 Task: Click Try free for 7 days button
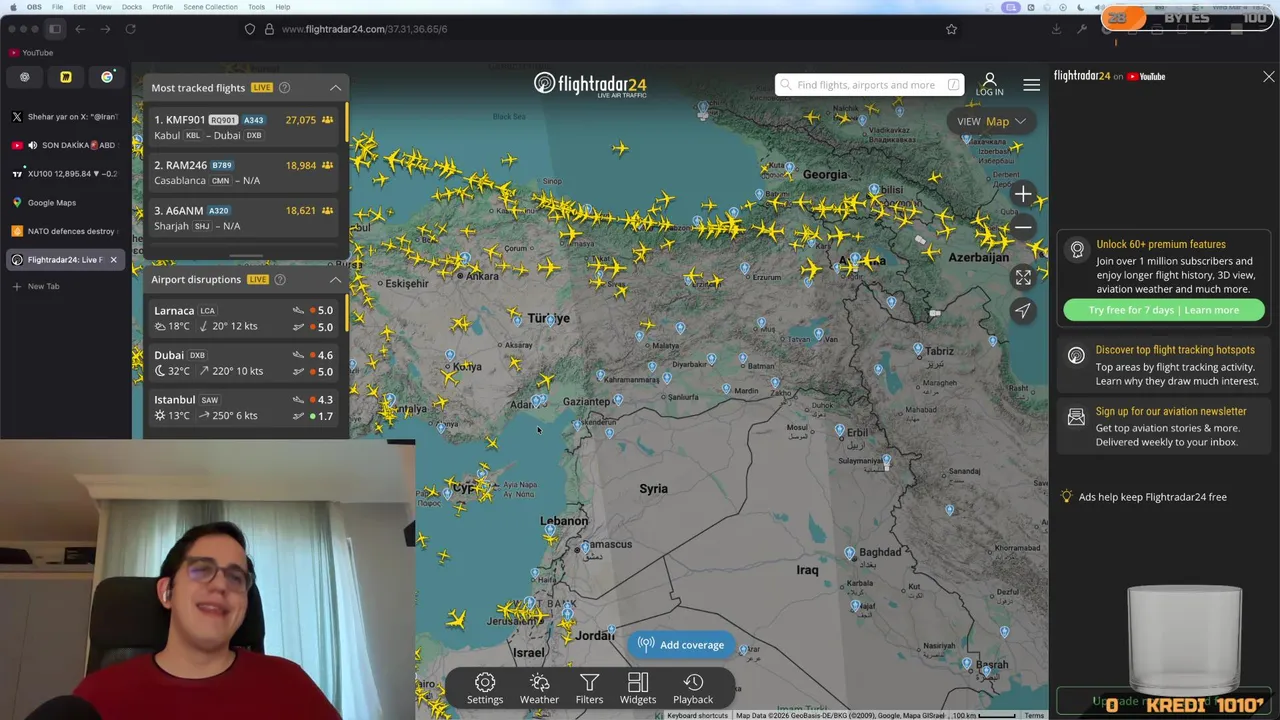click(1164, 310)
